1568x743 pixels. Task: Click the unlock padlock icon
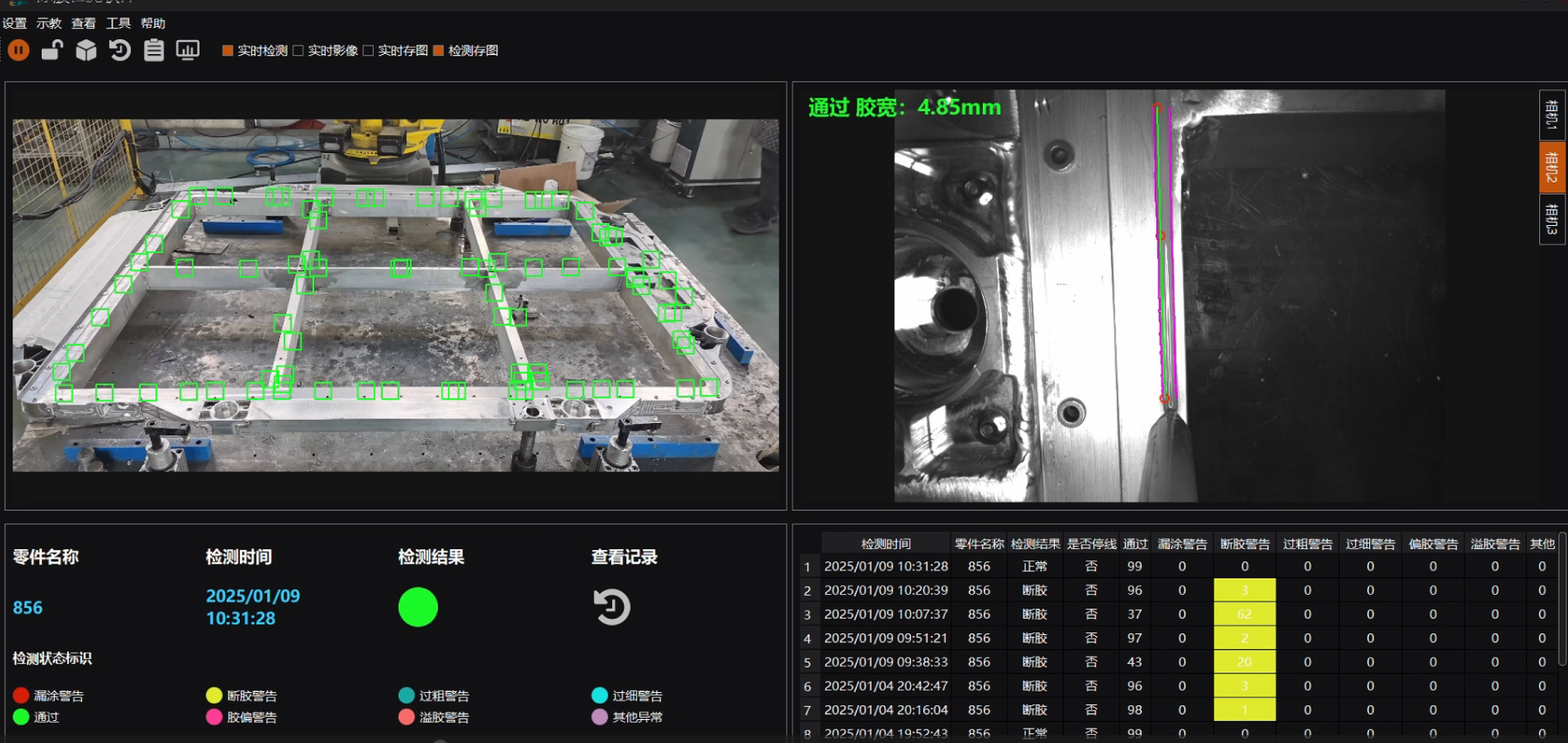click(52, 51)
